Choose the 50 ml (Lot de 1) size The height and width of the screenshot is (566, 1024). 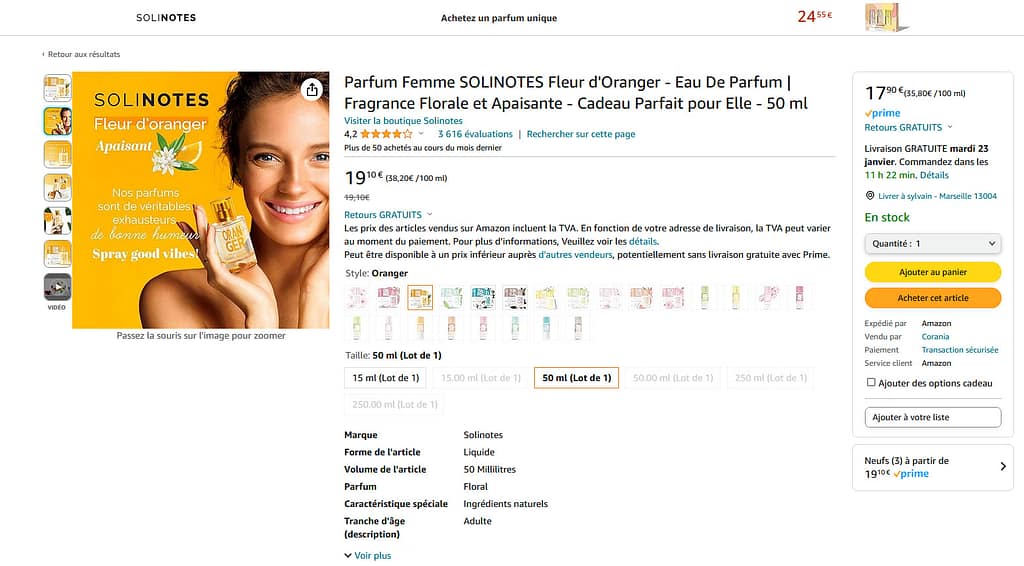pyautogui.click(x=576, y=378)
